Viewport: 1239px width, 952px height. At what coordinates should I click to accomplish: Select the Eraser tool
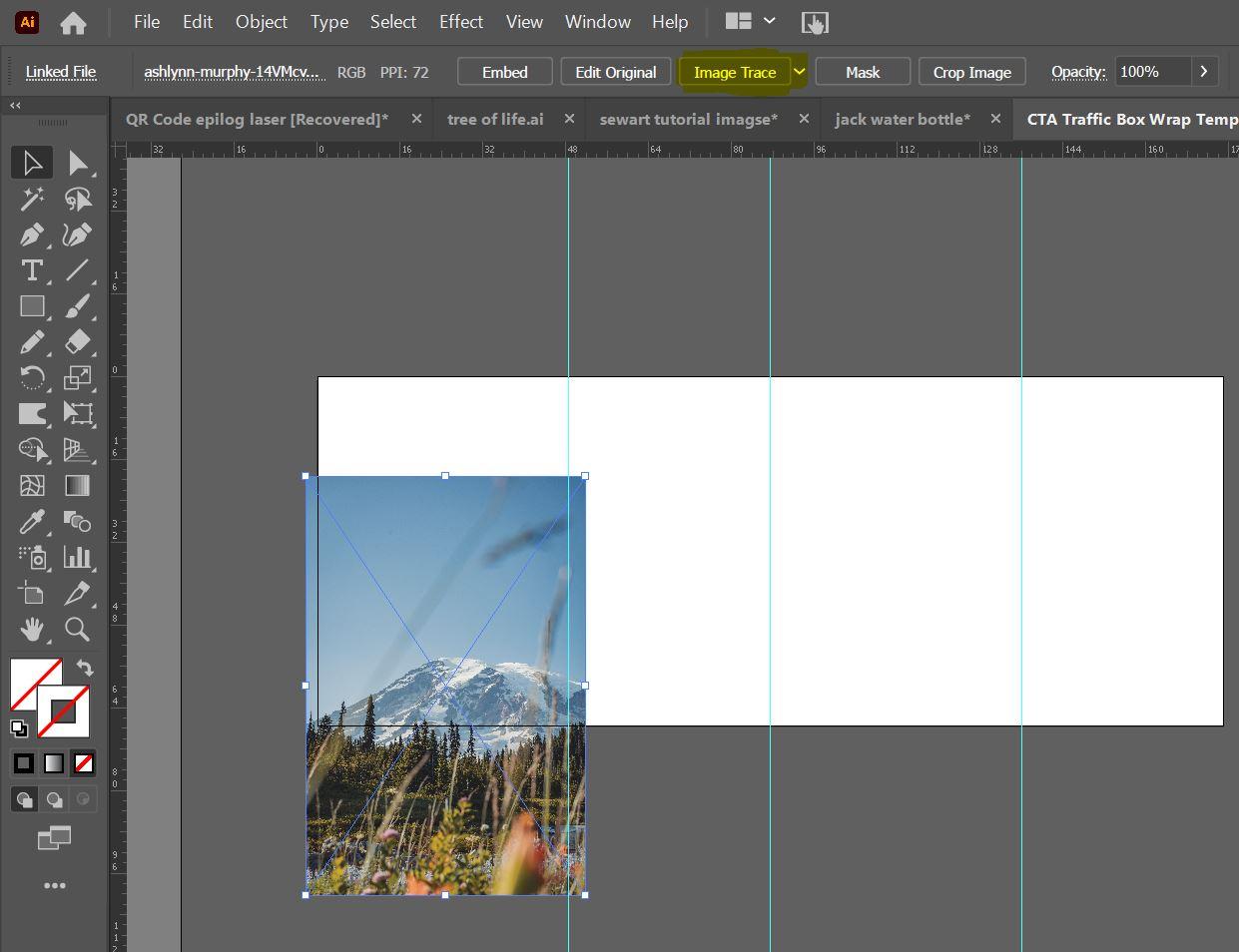click(x=77, y=342)
